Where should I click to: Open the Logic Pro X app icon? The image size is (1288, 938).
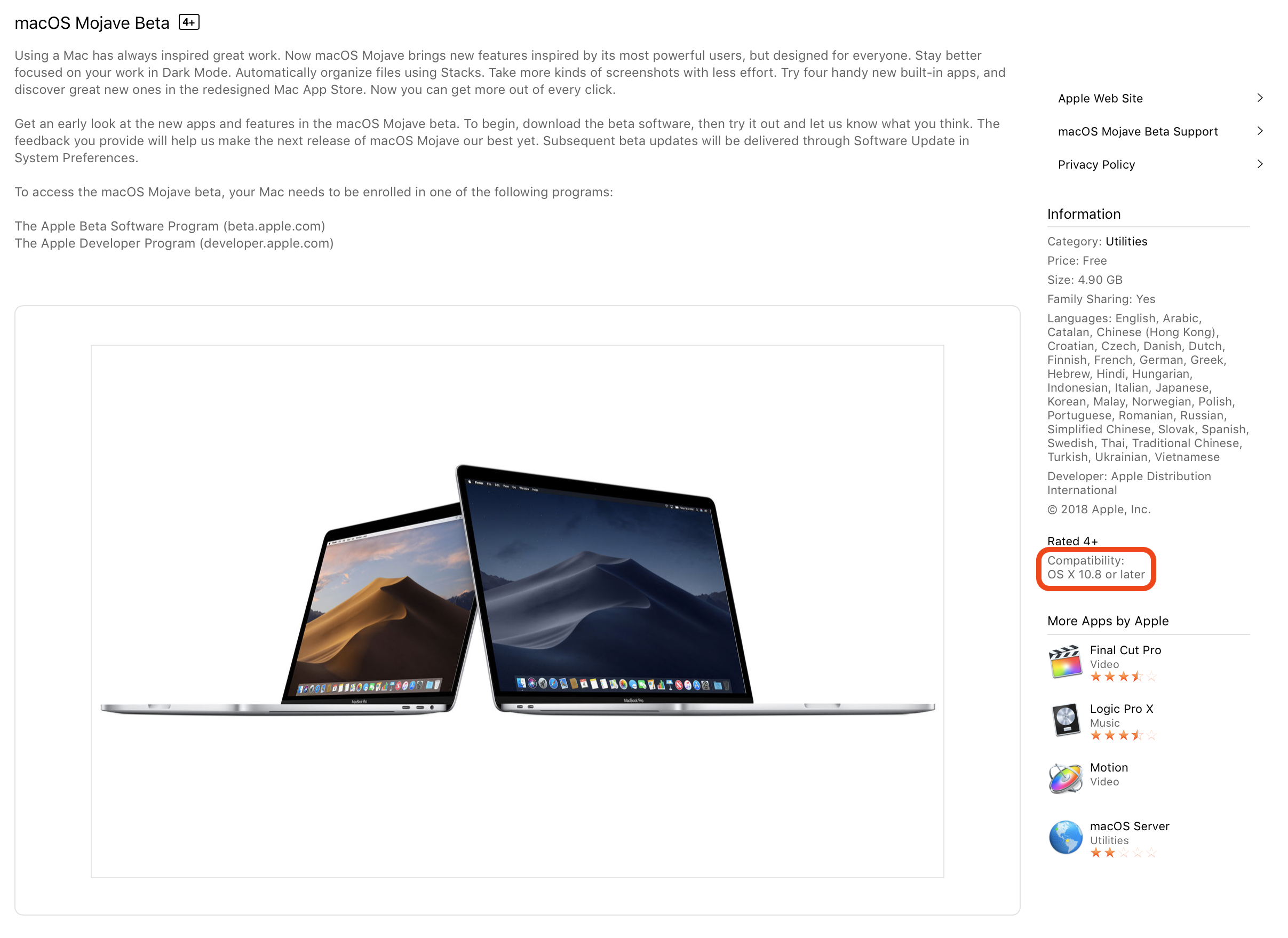tap(1065, 720)
